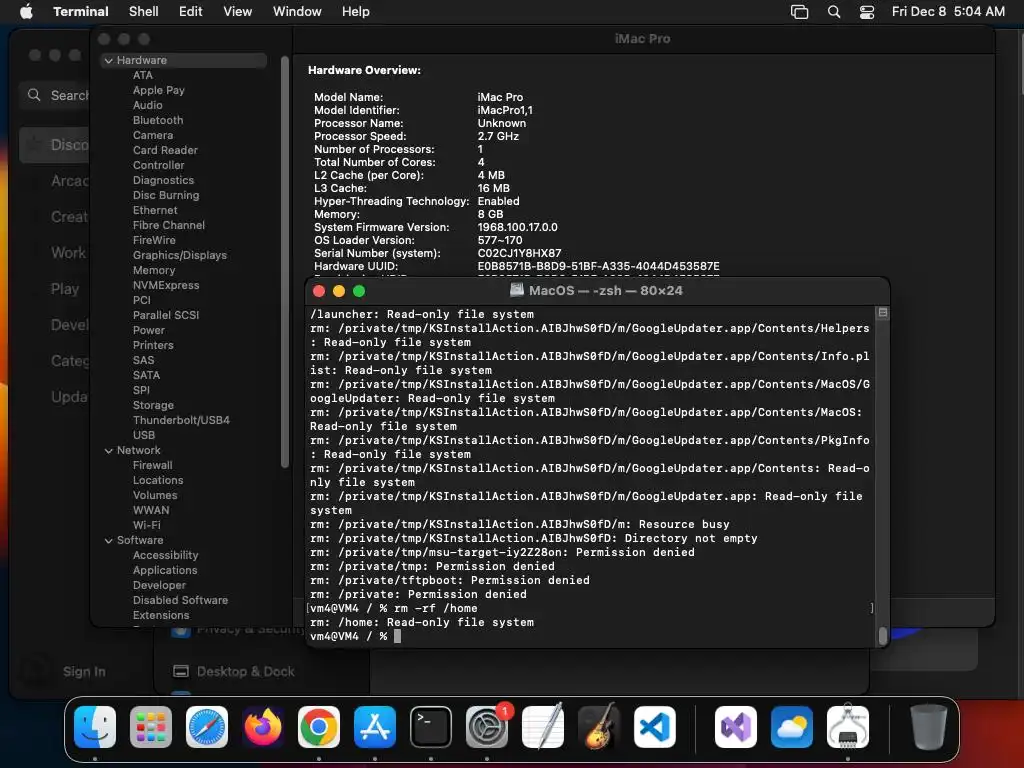Screen dimensions: 1024x768
Task: Click the Model Identifier iMacPro1,1 value
Action: 505,110
